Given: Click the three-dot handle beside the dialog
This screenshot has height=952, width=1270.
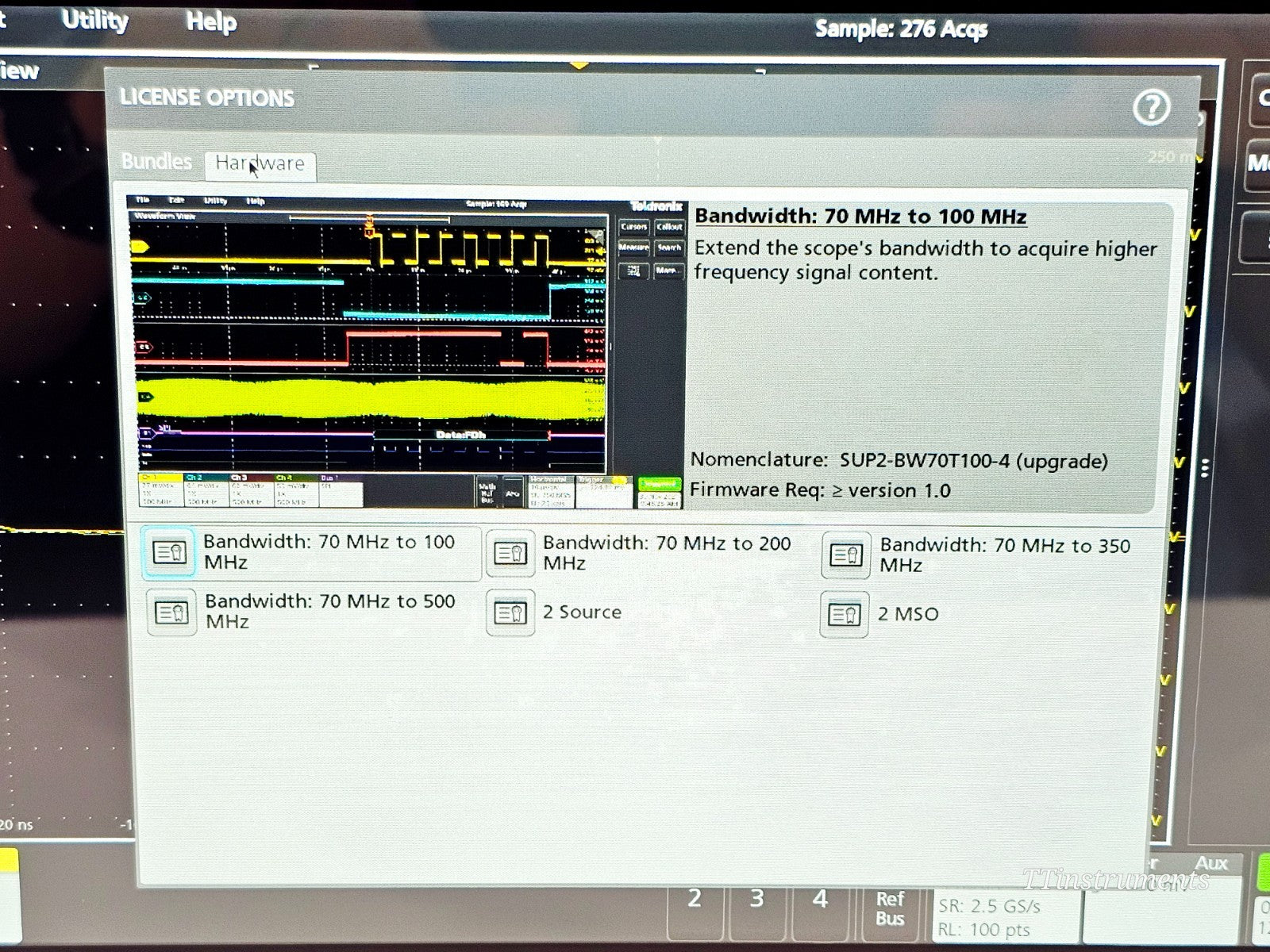Looking at the screenshot, I should pyautogui.click(x=1205, y=468).
